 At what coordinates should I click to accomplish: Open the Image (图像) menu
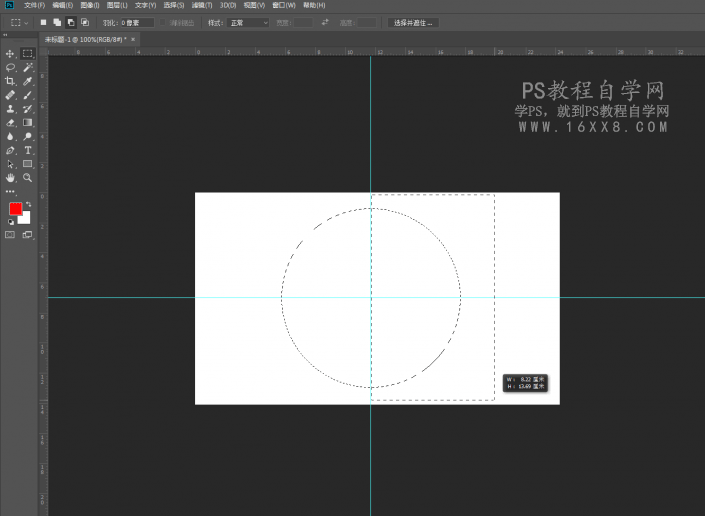[90, 5]
